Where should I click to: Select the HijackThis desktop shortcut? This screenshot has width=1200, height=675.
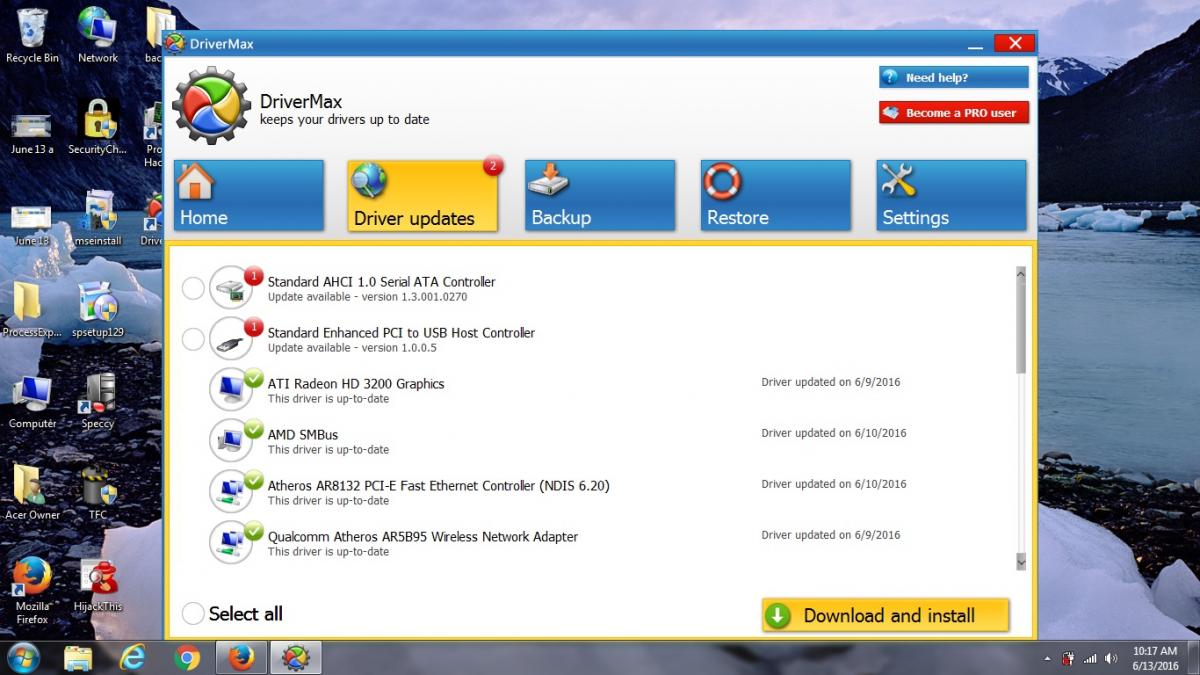98,586
